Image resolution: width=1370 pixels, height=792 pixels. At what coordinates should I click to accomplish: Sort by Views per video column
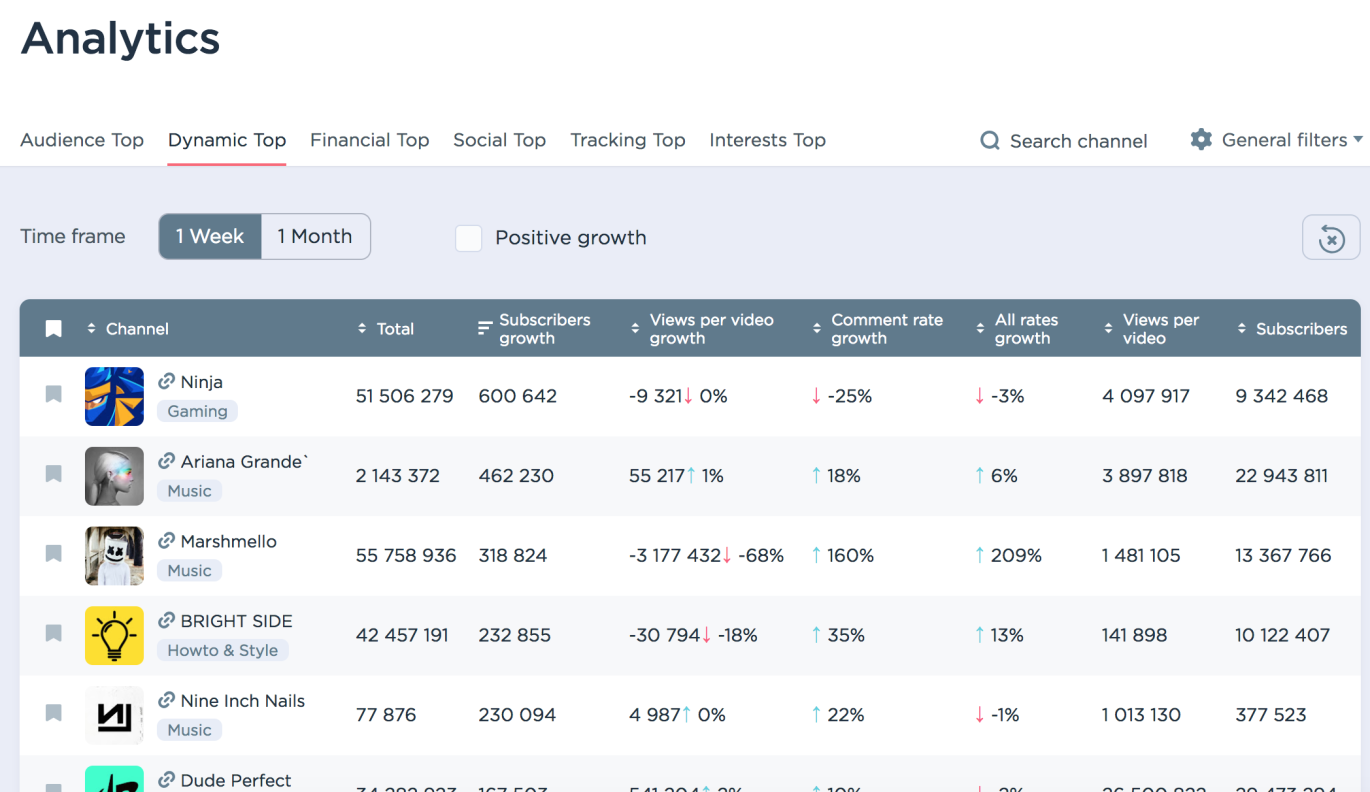1151,329
